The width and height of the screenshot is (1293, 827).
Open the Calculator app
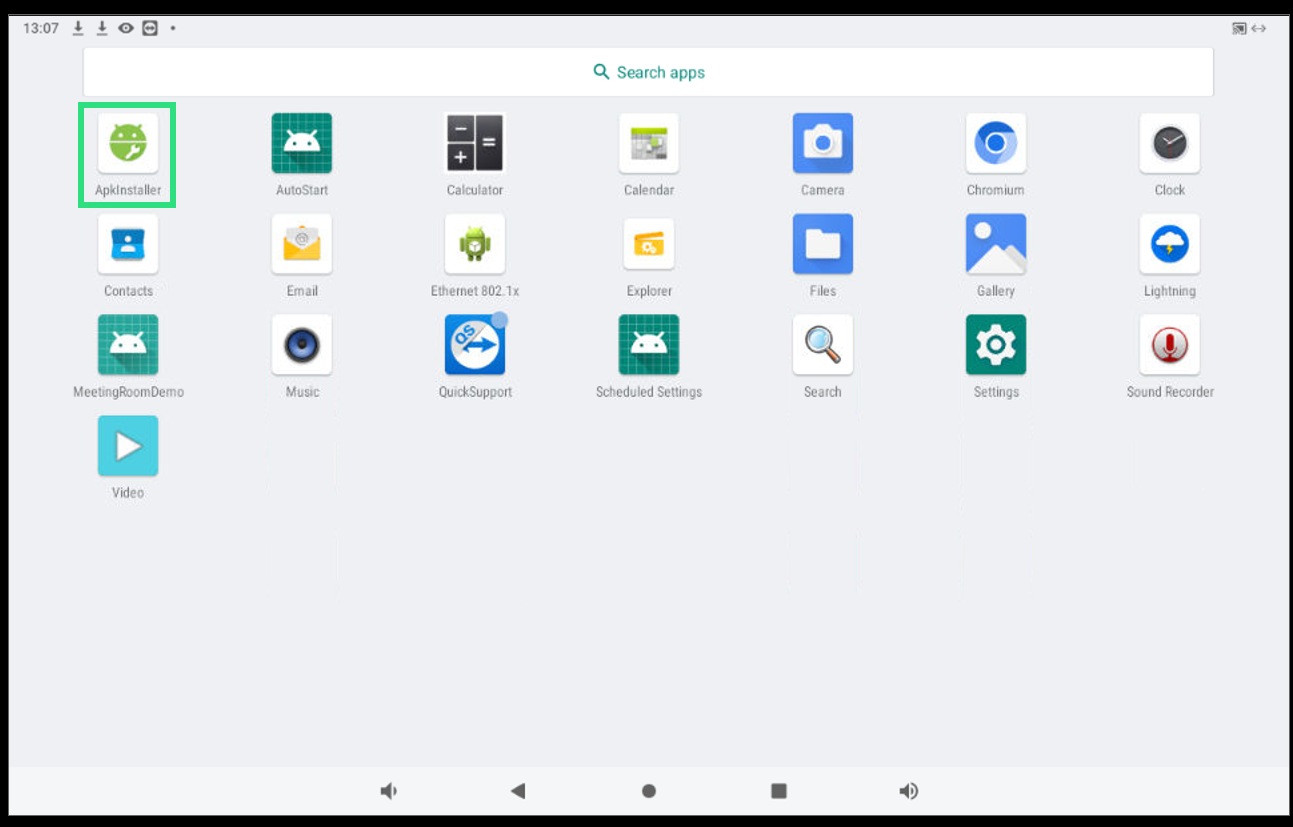pos(475,143)
